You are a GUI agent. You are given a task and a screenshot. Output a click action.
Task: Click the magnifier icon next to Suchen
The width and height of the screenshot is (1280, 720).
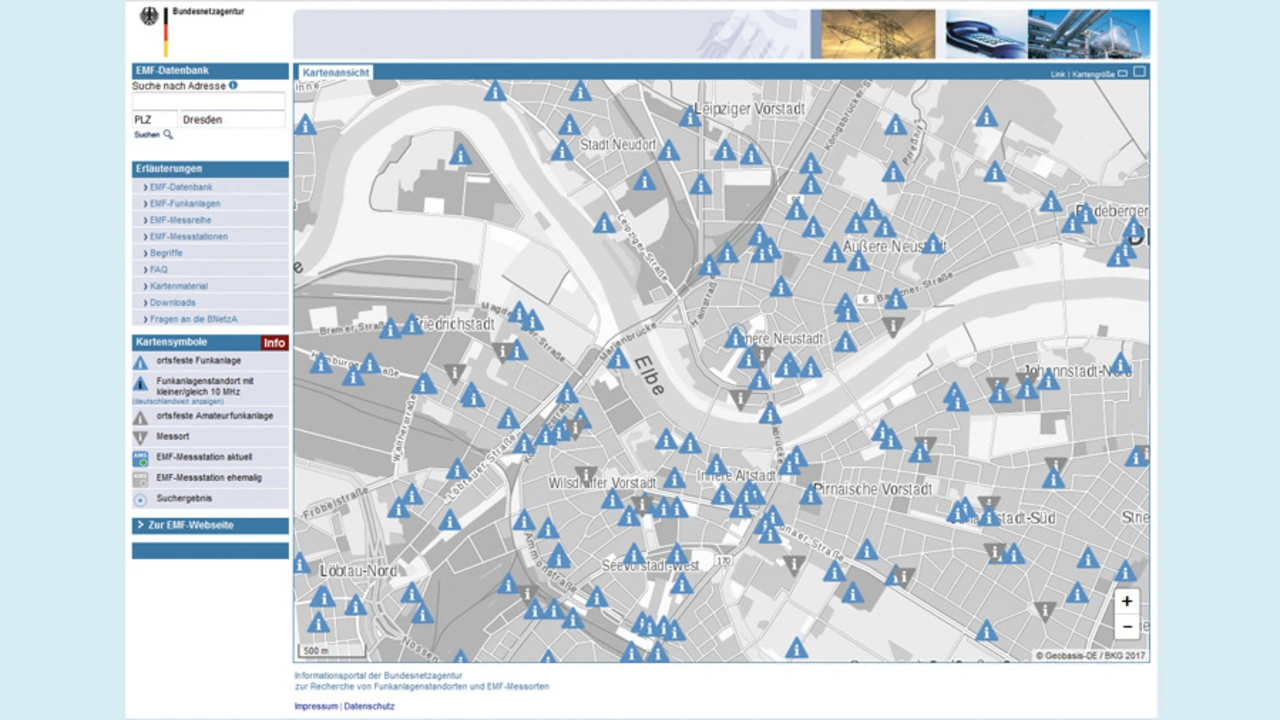click(168, 135)
